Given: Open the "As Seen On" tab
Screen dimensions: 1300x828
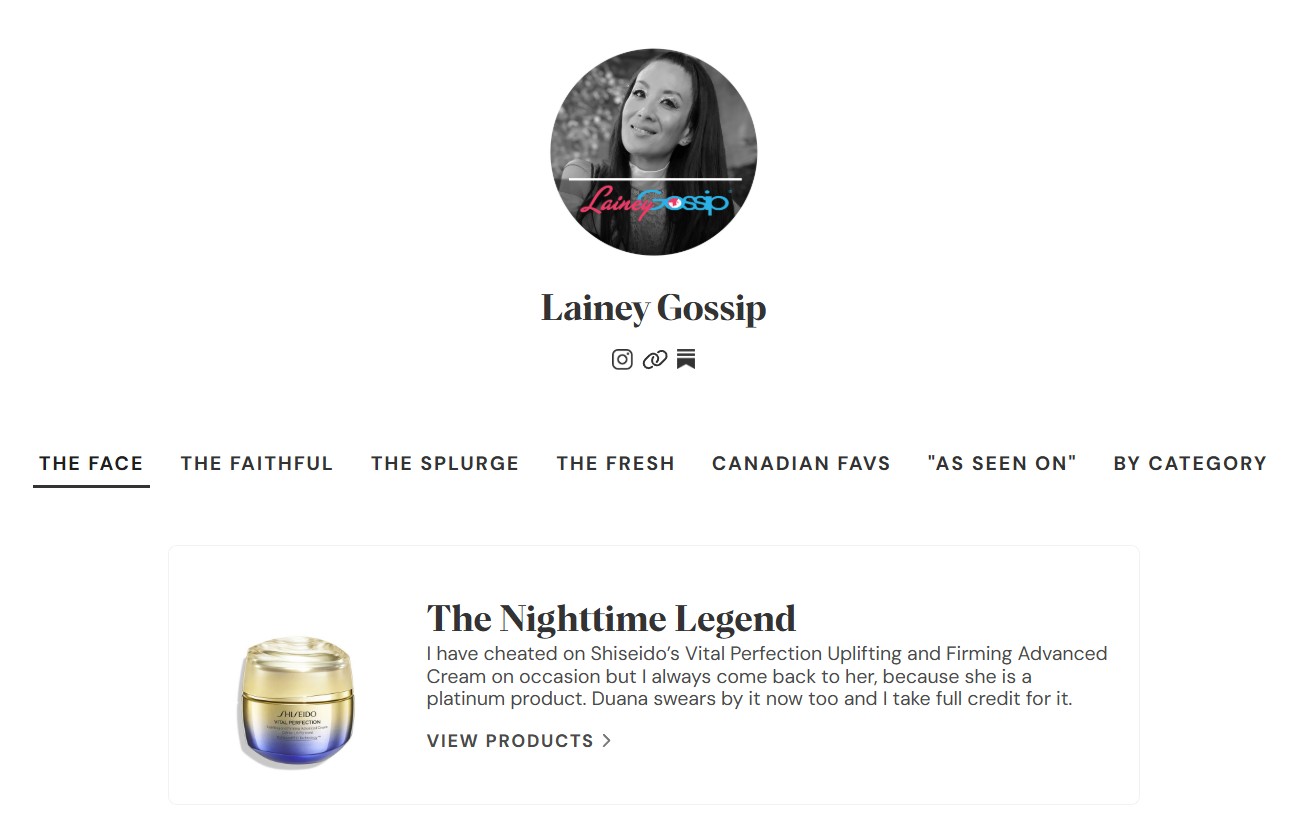Looking at the screenshot, I should [1002, 463].
